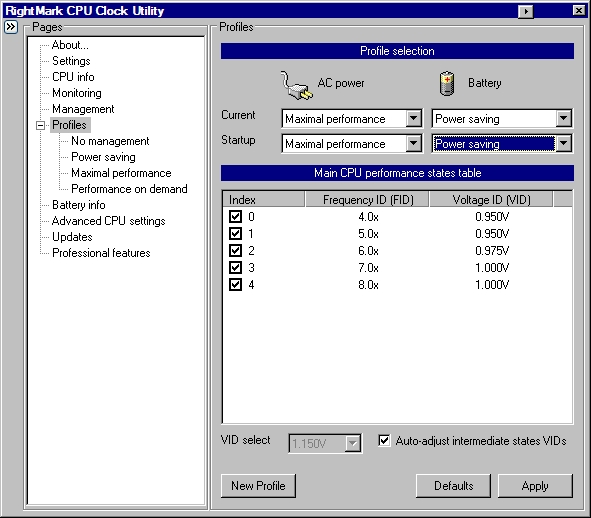
Task: Click the title bar arrow button
Action: click(526, 11)
